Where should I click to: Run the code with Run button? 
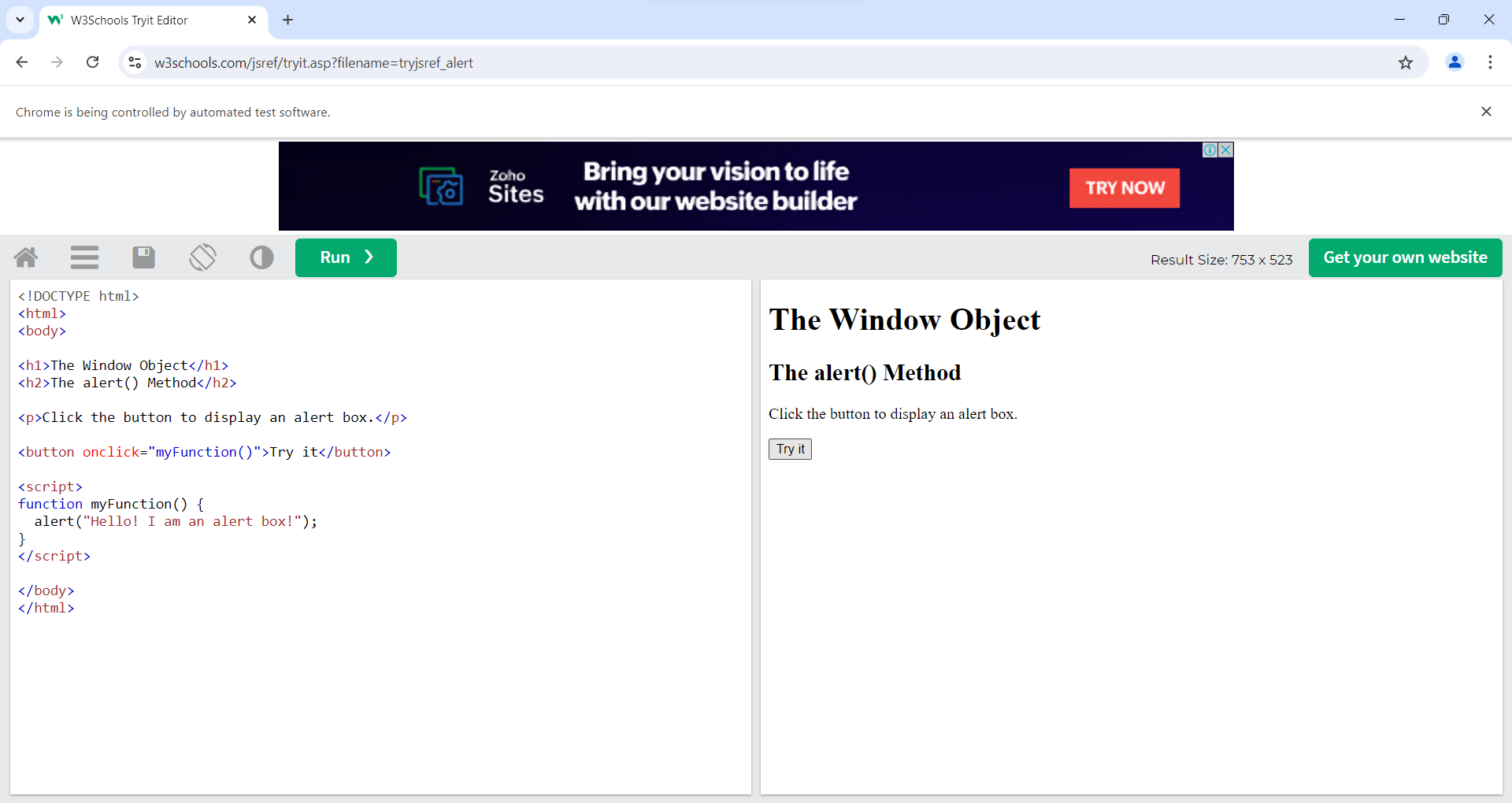(x=346, y=257)
